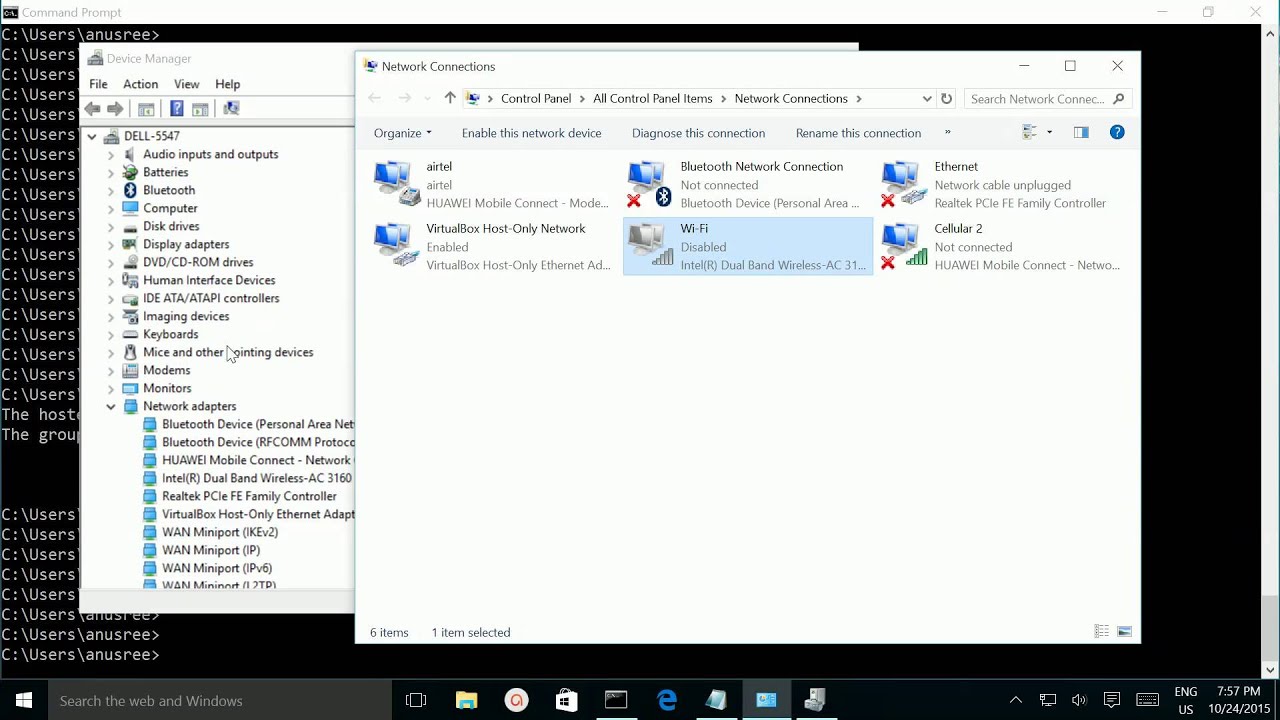The height and width of the screenshot is (720, 1280).
Task: Open the volume control in system tray
Action: pos(1079,700)
